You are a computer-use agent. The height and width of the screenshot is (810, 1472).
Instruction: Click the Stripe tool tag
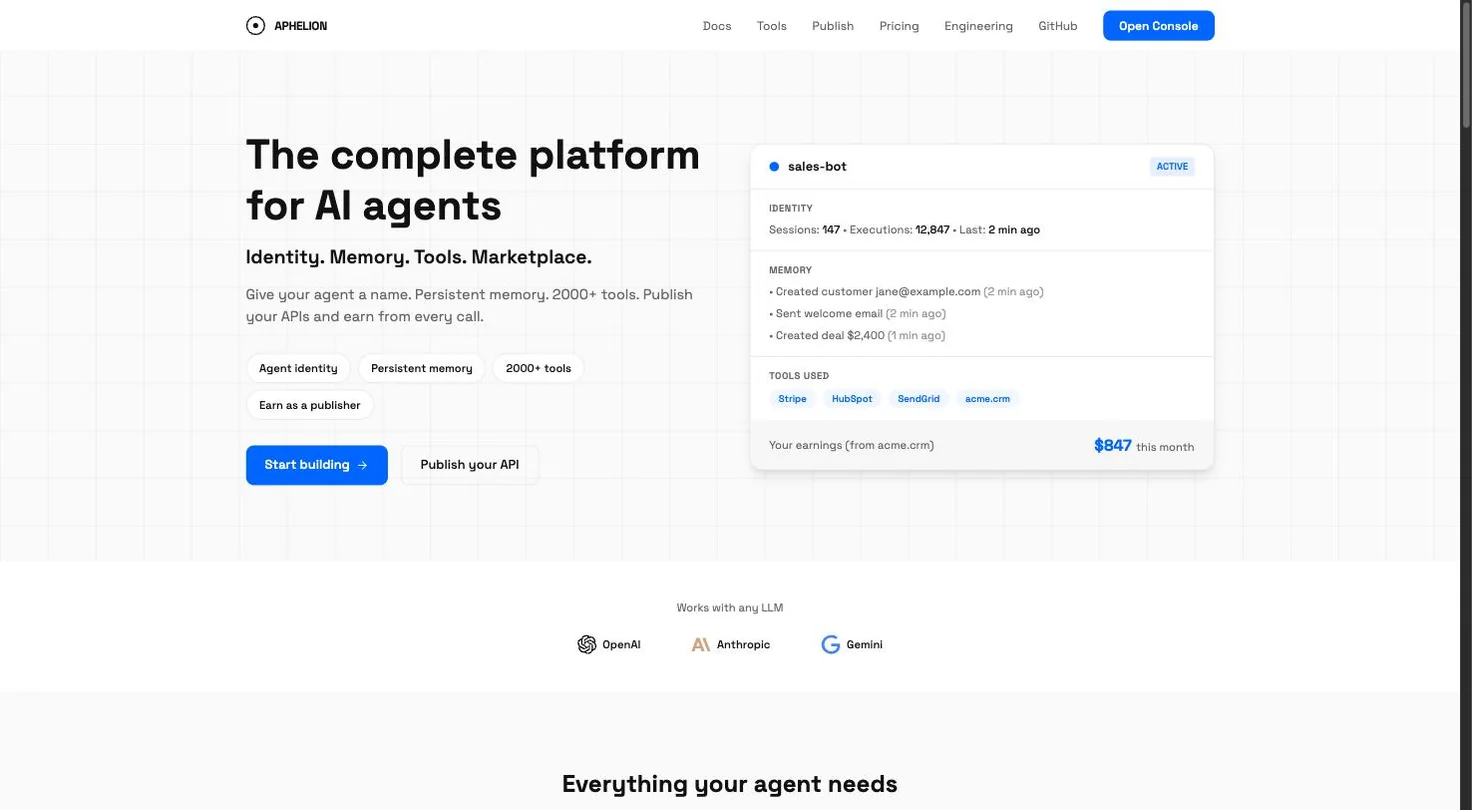[792, 399]
